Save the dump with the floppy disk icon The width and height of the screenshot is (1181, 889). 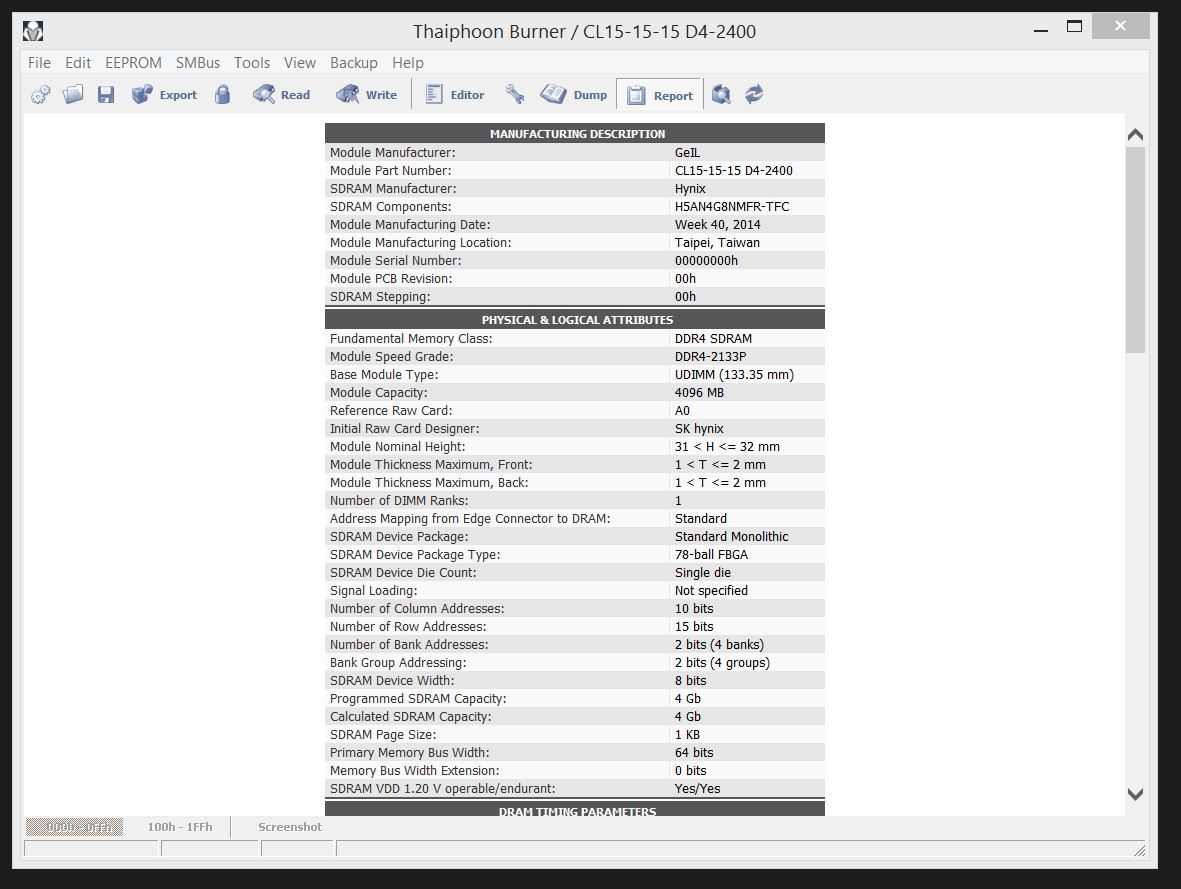(106, 95)
